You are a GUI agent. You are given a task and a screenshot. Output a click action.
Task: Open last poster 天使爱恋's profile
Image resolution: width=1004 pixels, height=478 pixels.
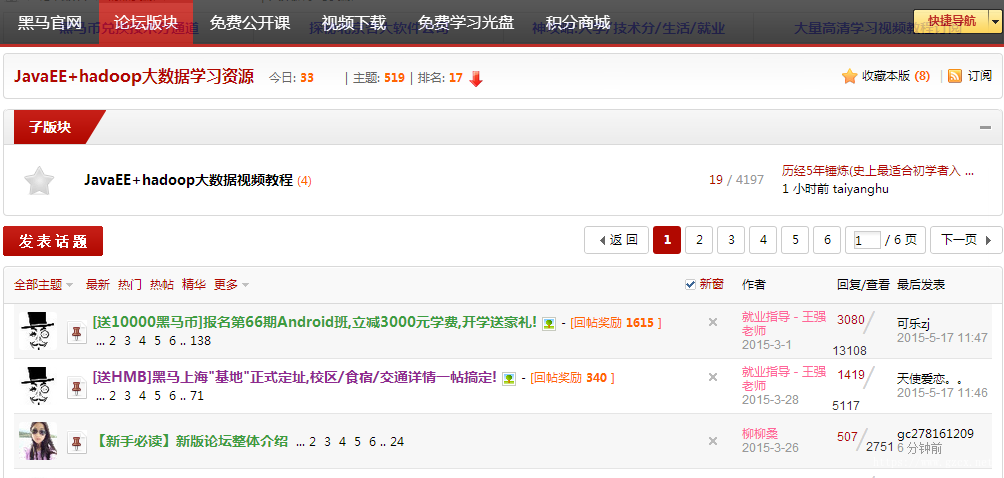tap(930, 378)
